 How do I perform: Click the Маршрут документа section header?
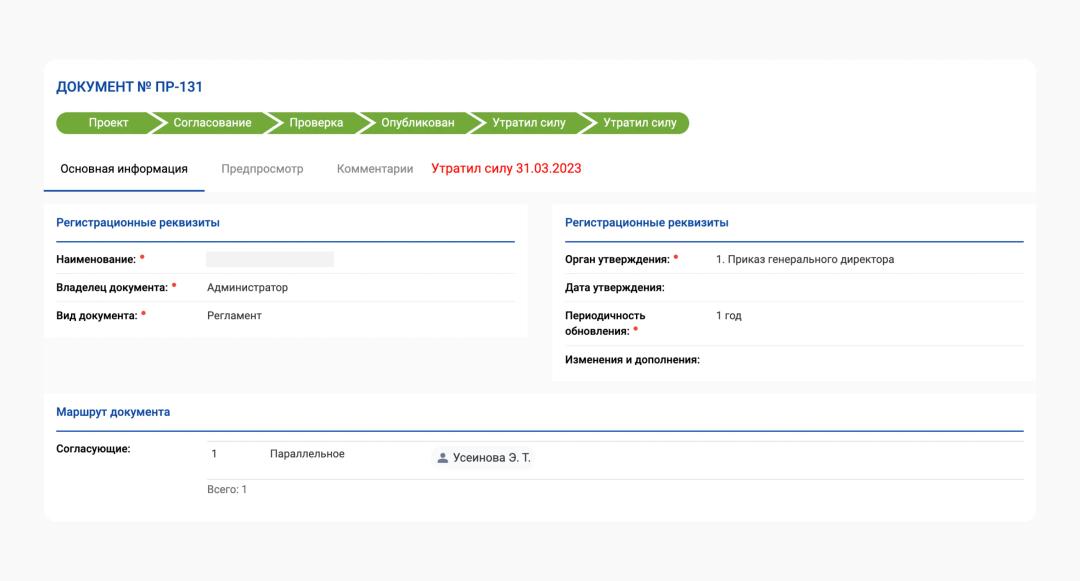(x=113, y=412)
